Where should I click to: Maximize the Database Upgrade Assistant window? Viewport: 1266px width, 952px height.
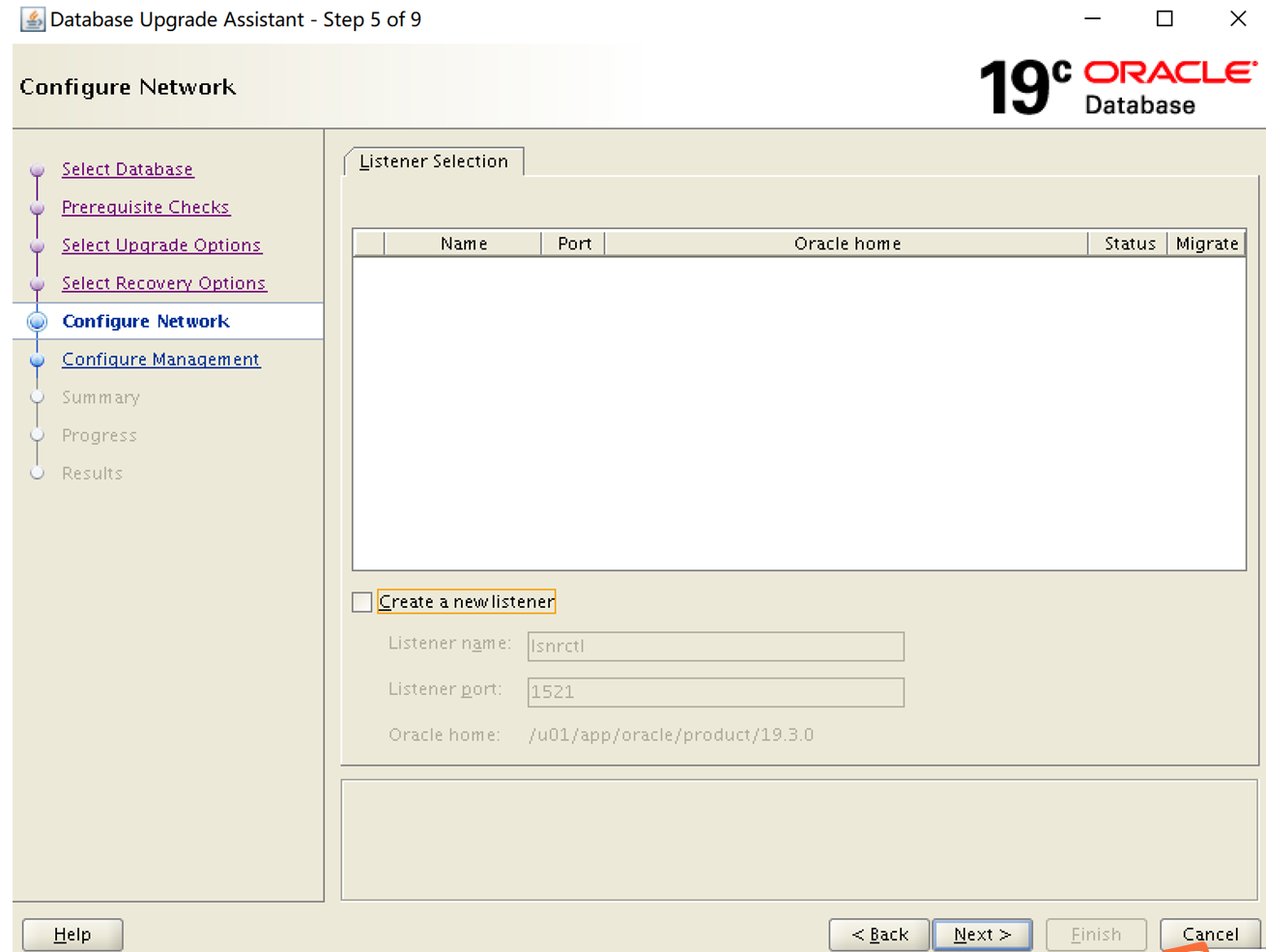(x=1165, y=19)
